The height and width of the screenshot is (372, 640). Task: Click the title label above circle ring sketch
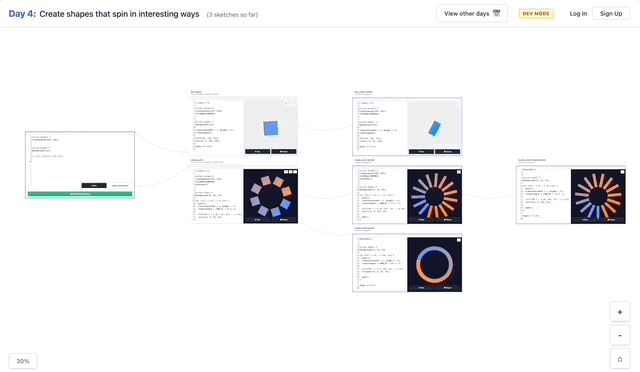(x=364, y=228)
